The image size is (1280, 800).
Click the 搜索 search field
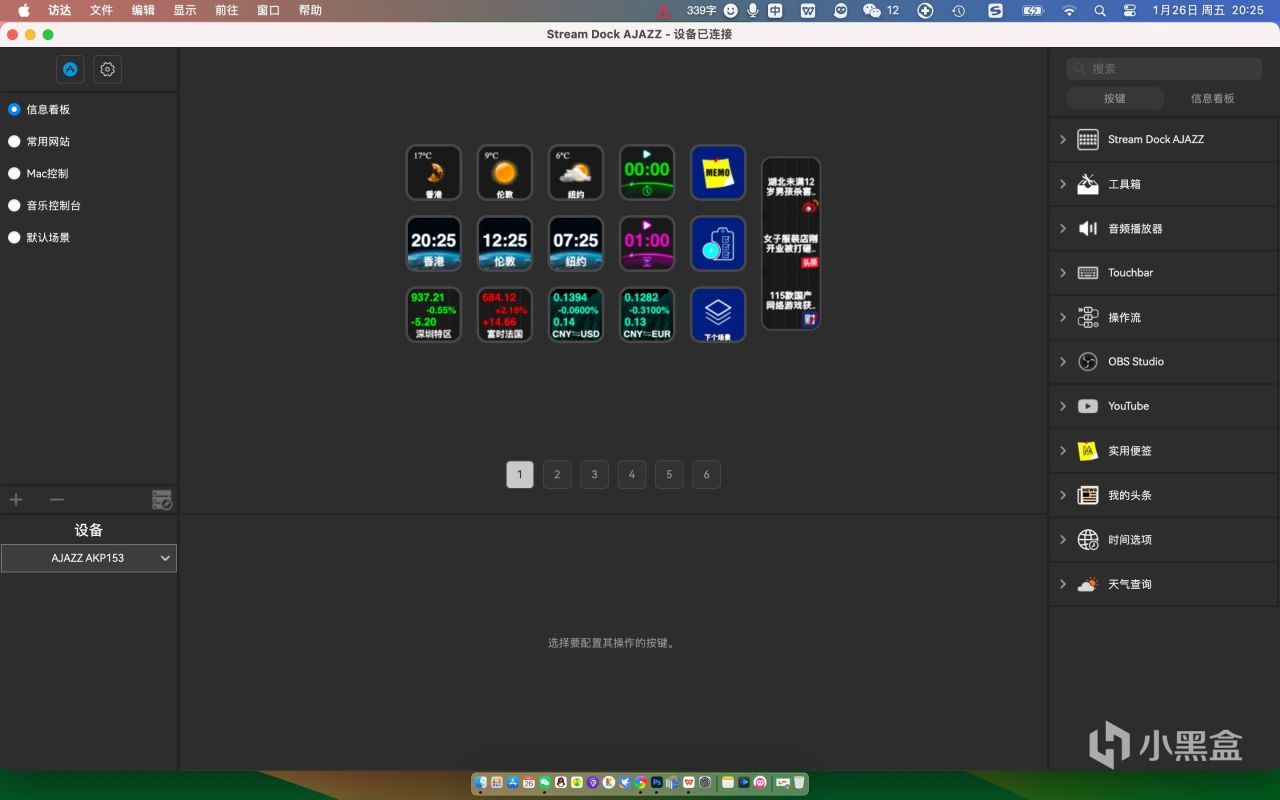click(x=1164, y=68)
